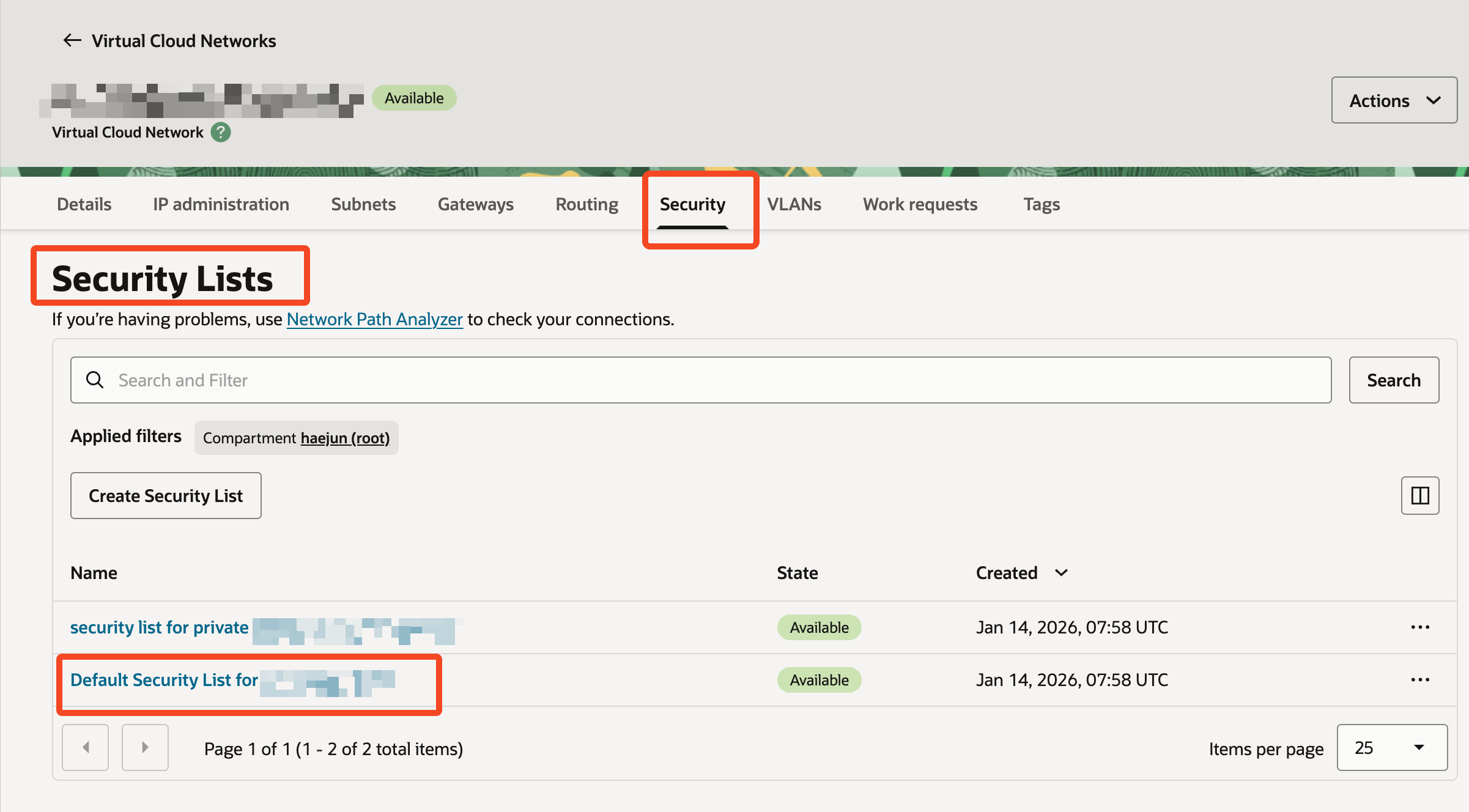This screenshot has height=812, width=1469.
Task: Toggle sort order on Created column
Action: [x=1061, y=573]
